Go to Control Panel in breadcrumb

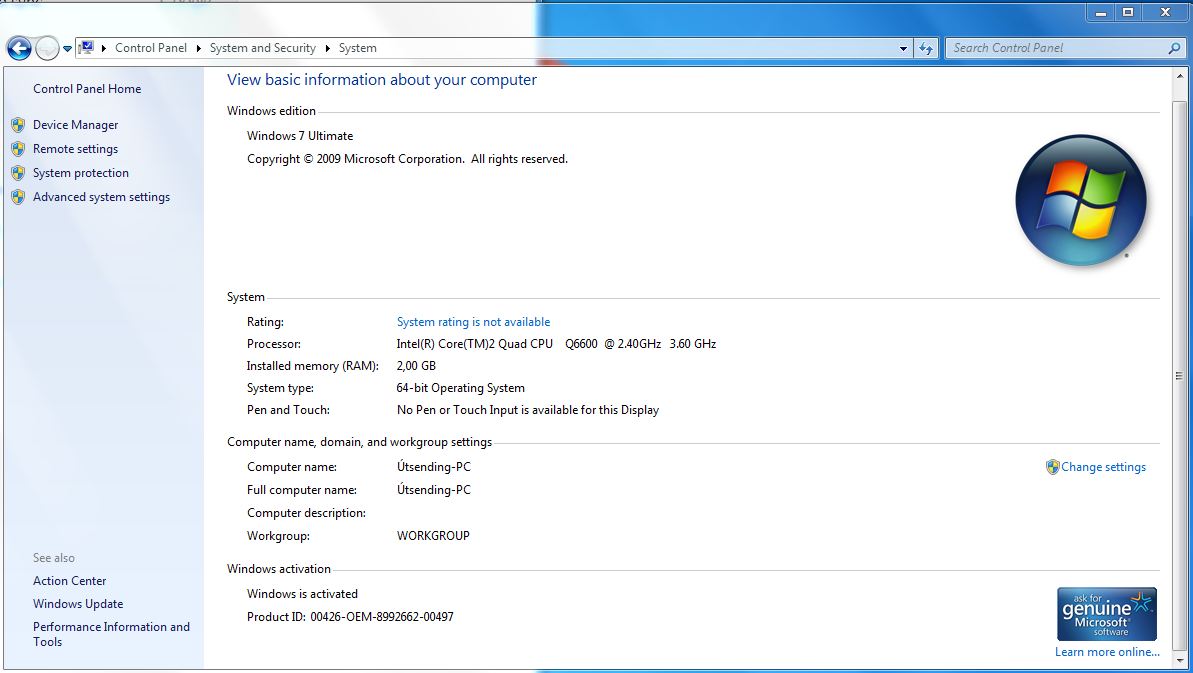point(151,48)
